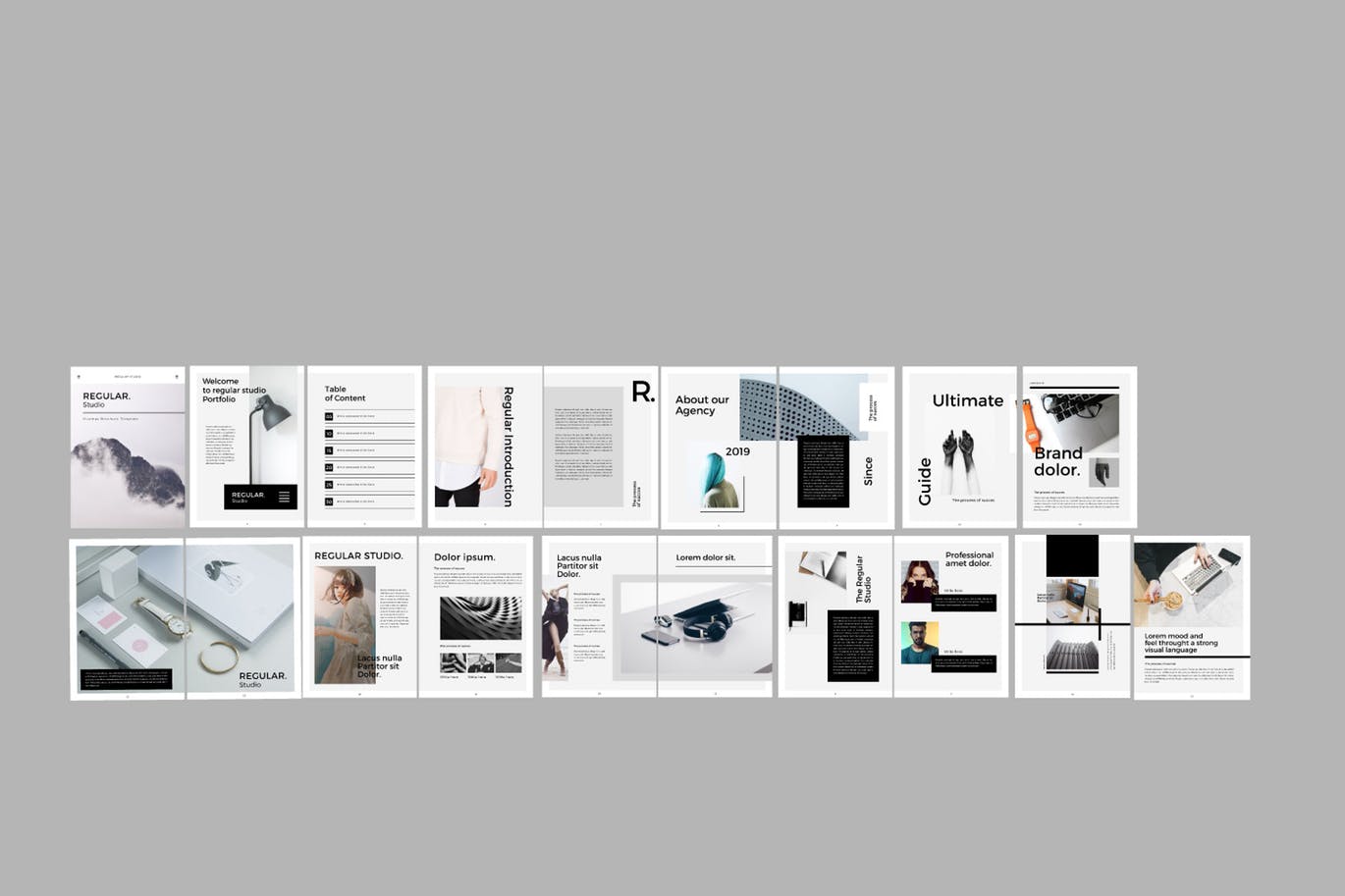Click the 'Ultimate' title text
This screenshot has height=896, width=1345.
[967, 400]
